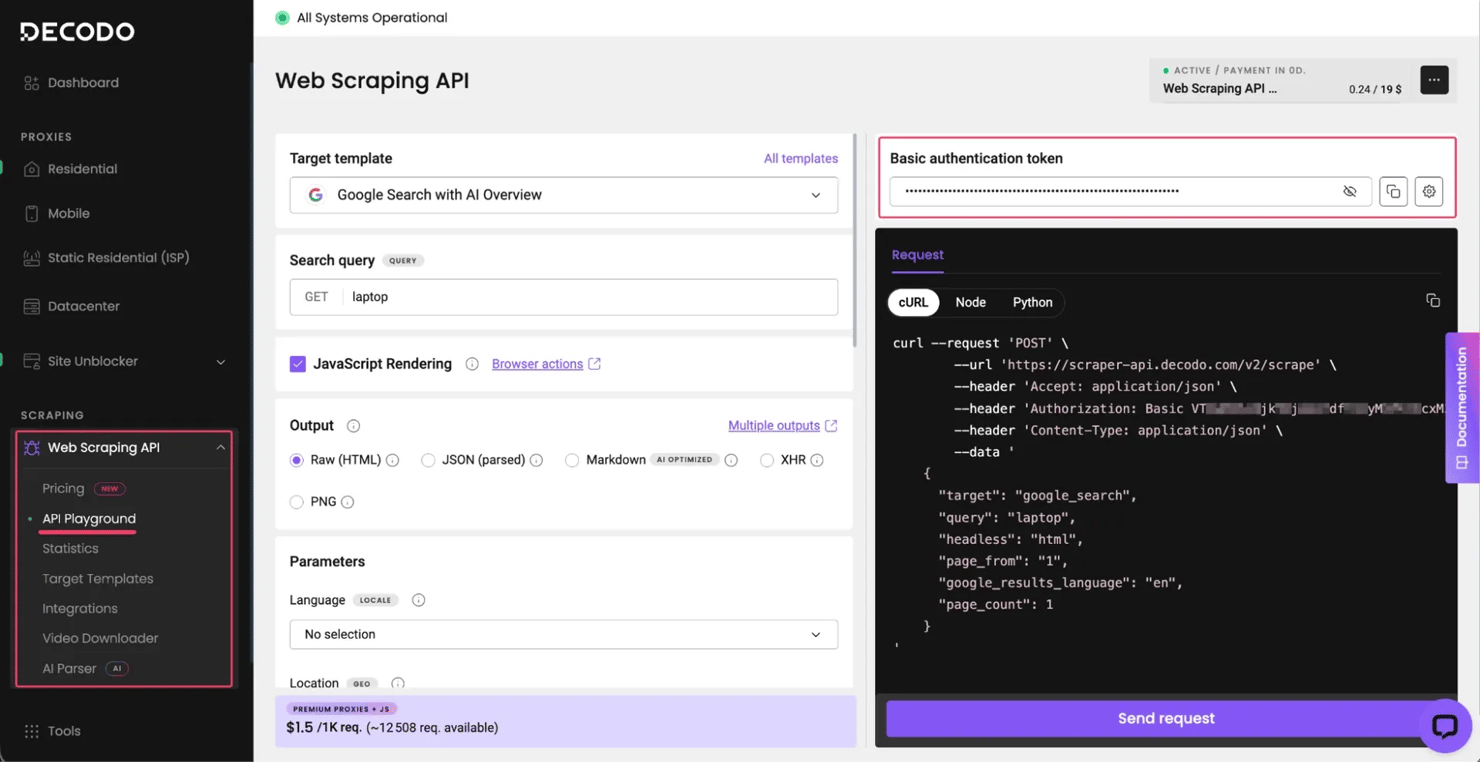Select Raw (HTML) output option
Screen dimensions: 1480x762
pyautogui.click(x=296, y=460)
